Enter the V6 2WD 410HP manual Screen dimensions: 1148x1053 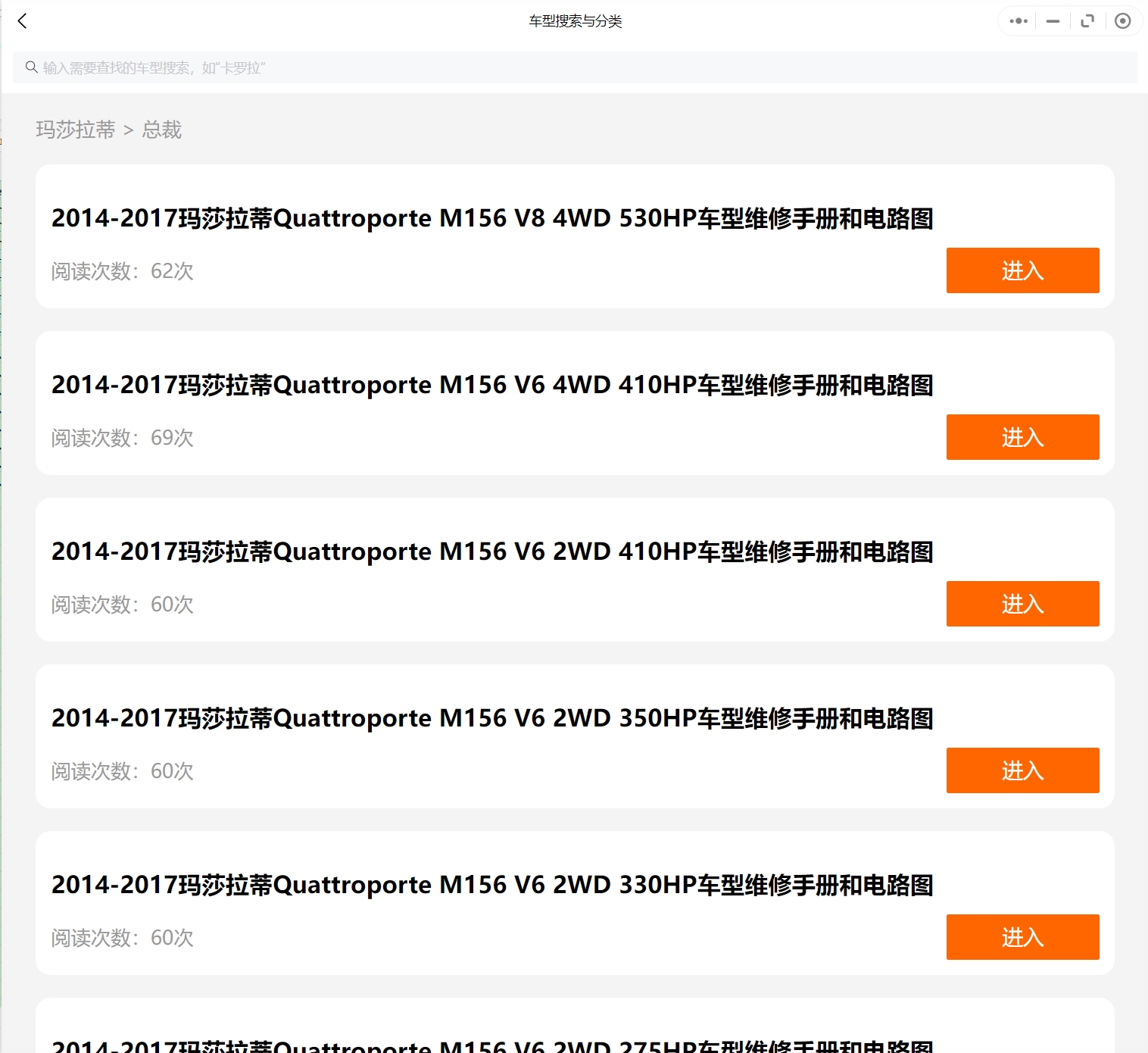[x=1022, y=604]
